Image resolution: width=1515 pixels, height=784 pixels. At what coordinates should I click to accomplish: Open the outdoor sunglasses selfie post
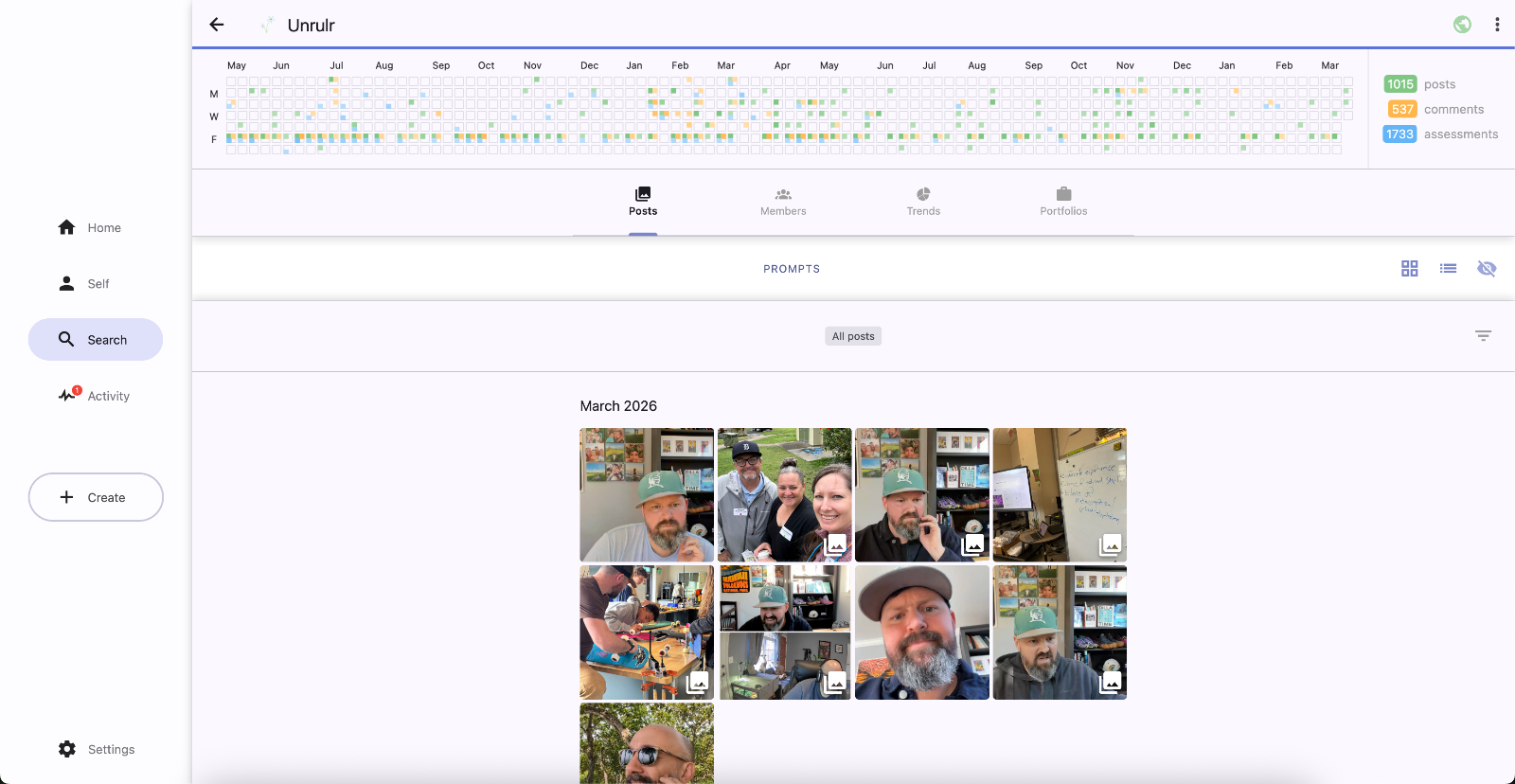(x=647, y=743)
